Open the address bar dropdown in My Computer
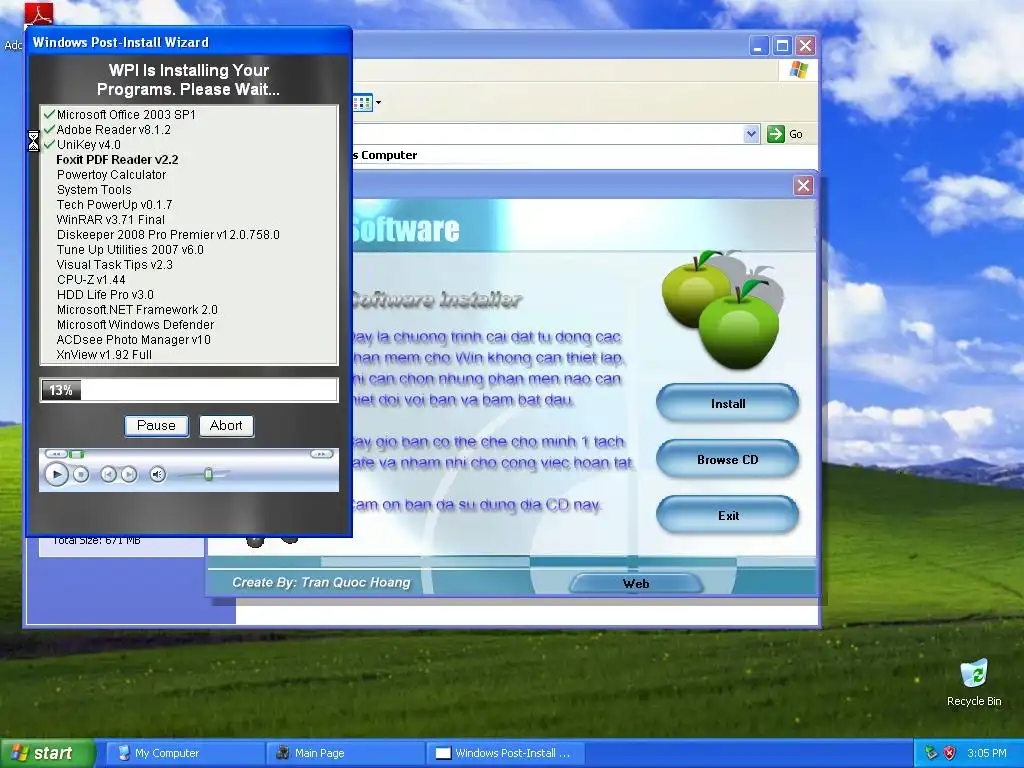This screenshot has height=768, width=1024. tap(751, 134)
